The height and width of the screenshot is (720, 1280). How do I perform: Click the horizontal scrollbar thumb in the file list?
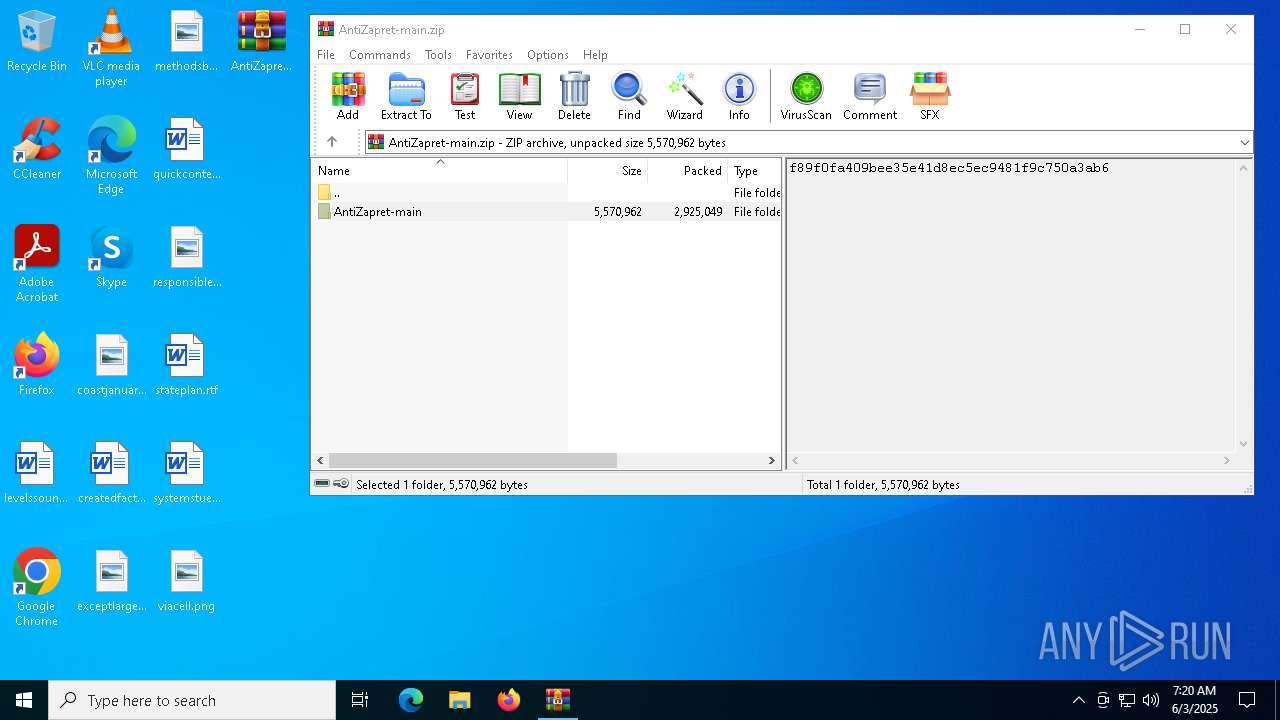click(x=472, y=460)
